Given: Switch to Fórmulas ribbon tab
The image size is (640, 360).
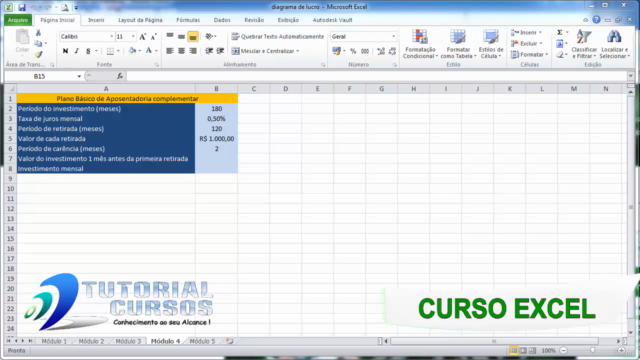Looking at the screenshot, I should point(188,20).
